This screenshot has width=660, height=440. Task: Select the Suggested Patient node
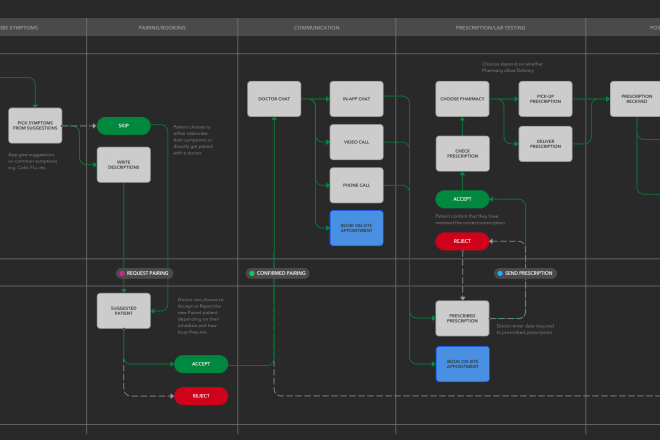124,311
